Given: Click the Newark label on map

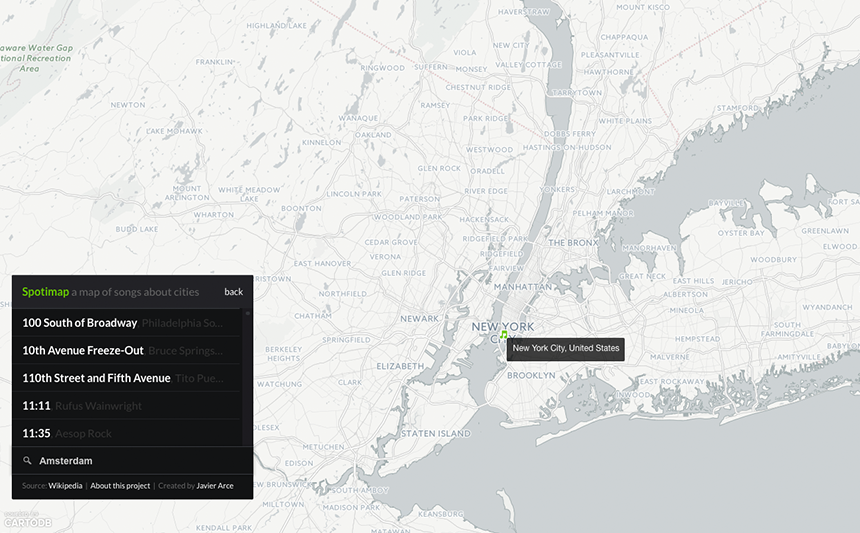Looking at the screenshot, I should pyautogui.click(x=419, y=319).
